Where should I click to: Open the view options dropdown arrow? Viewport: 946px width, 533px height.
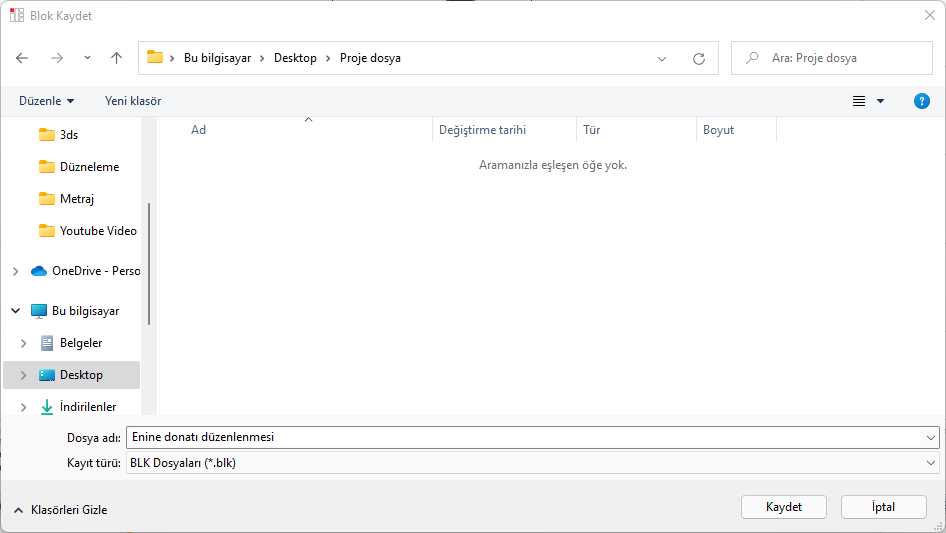pos(880,101)
